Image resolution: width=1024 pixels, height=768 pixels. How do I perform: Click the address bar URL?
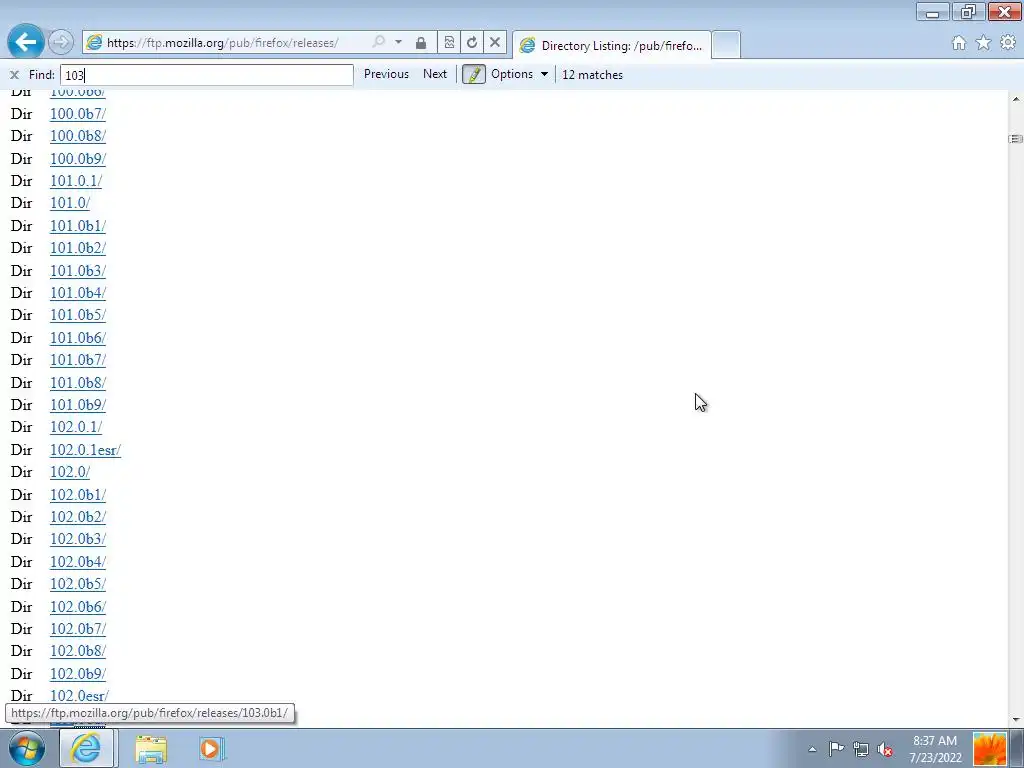pos(222,43)
